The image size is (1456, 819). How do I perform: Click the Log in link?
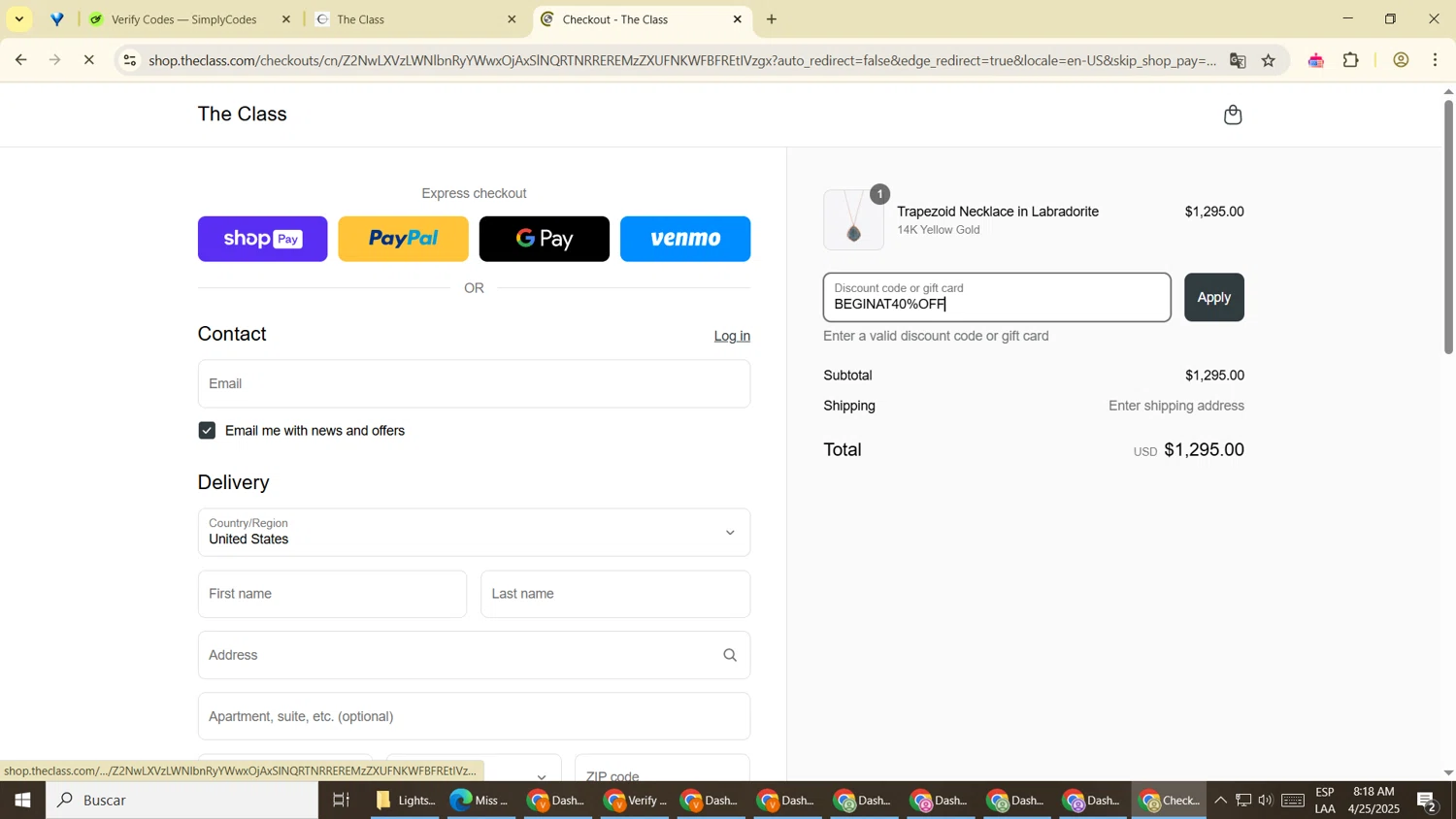(732, 336)
